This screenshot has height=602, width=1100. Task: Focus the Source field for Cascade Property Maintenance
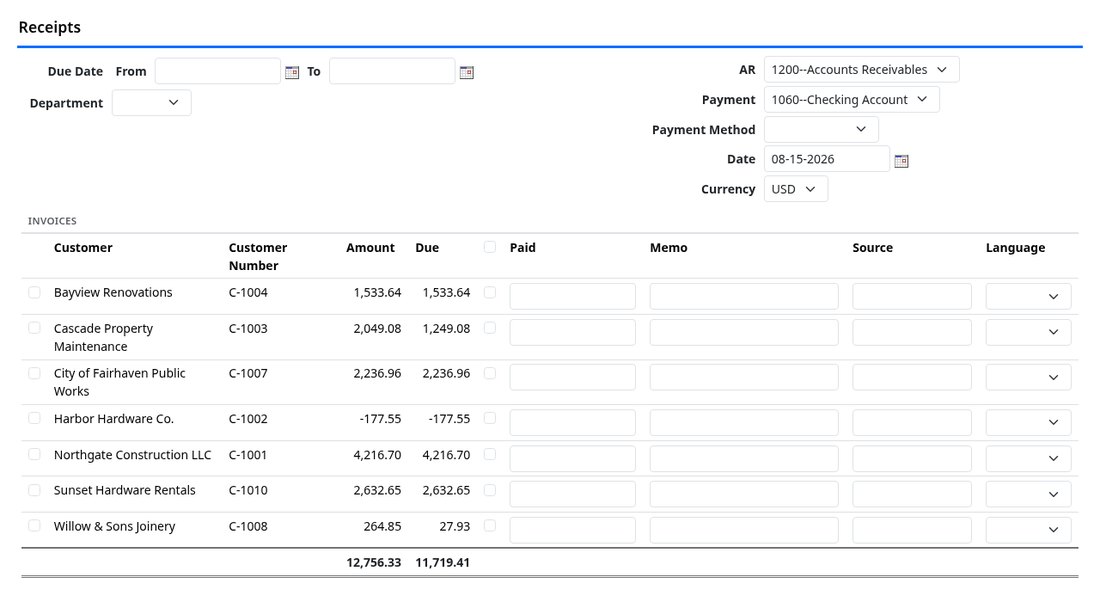click(x=912, y=332)
